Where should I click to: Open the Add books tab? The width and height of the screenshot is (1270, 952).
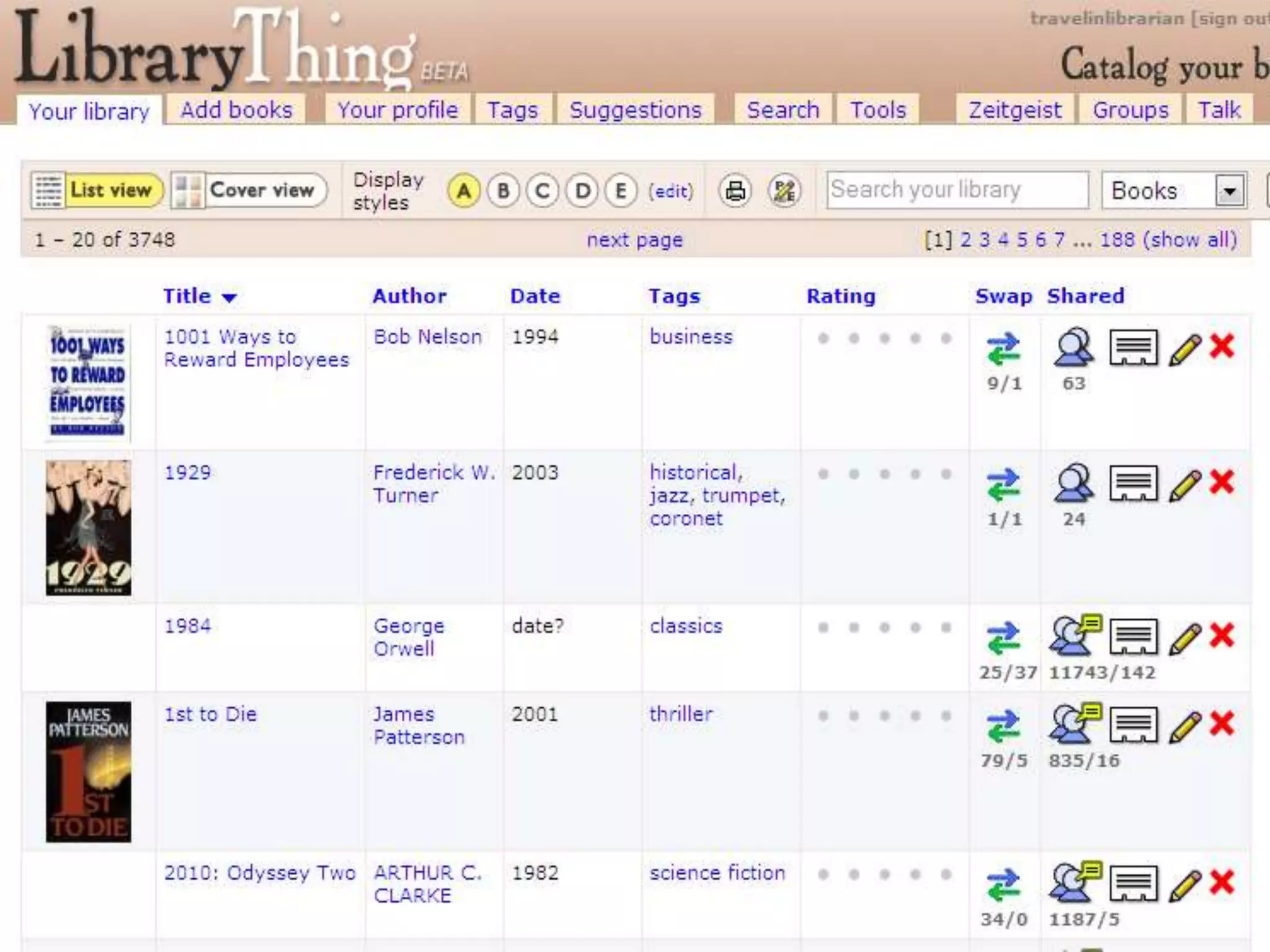coord(236,110)
